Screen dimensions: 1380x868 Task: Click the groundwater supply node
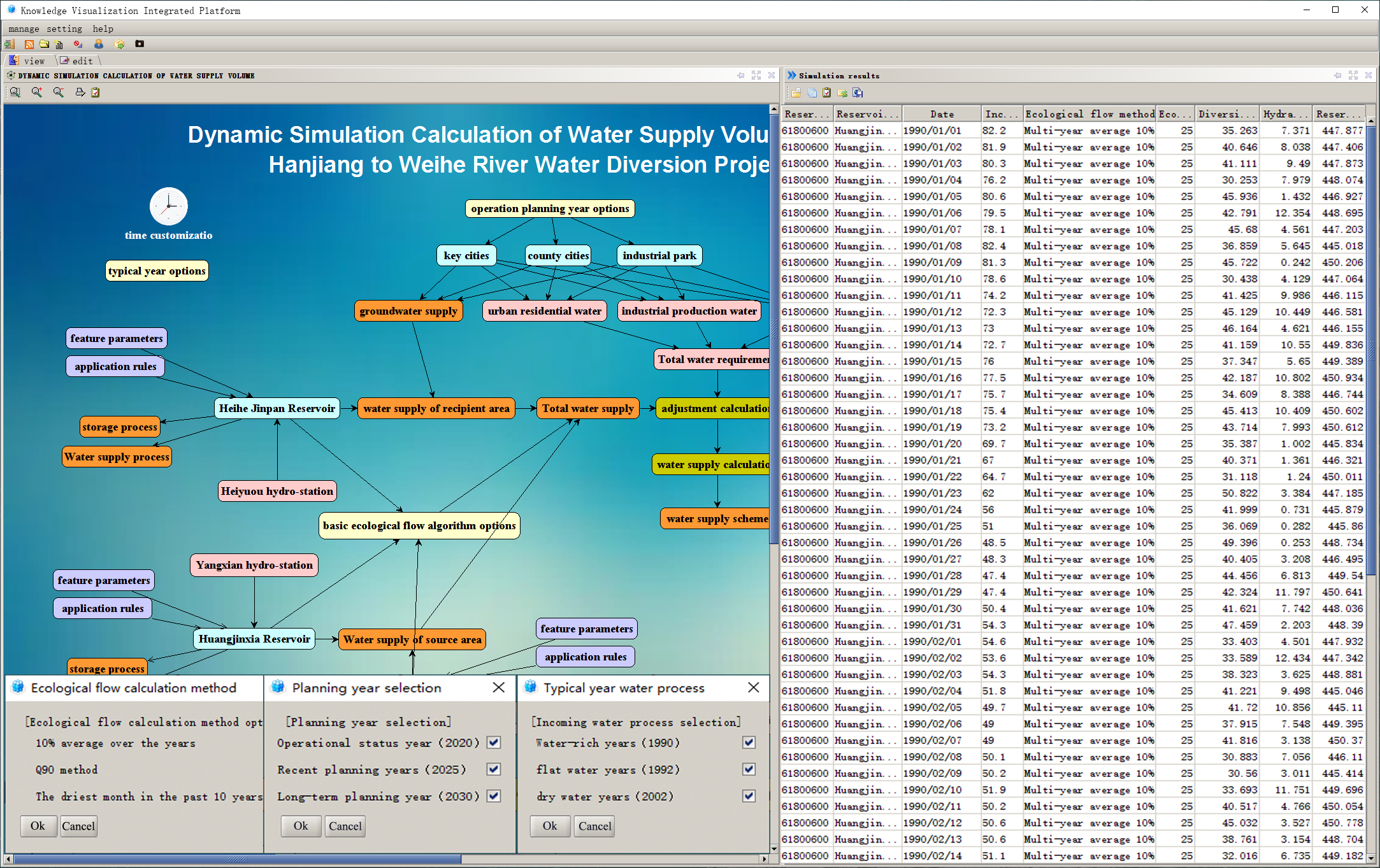tap(408, 311)
